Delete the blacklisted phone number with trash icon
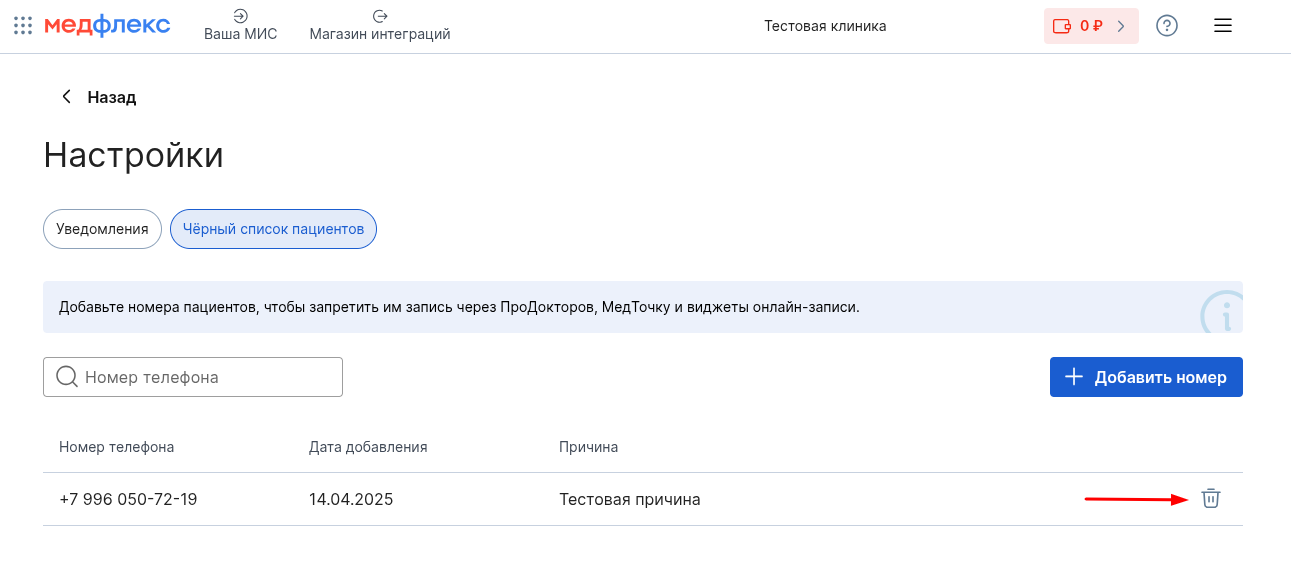 click(x=1210, y=498)
